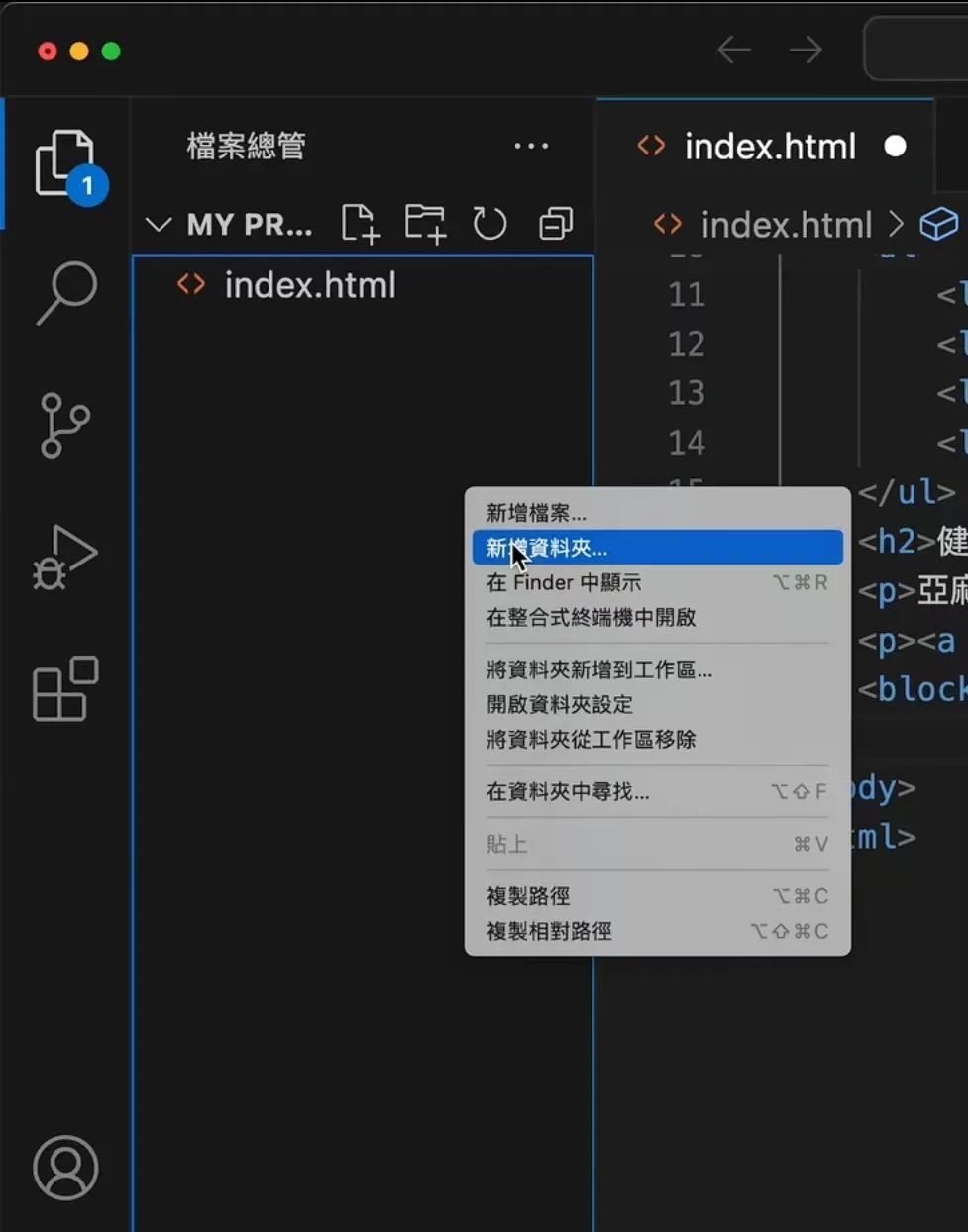Open the Accounts icon at bottom
Viewport: 968px width, 1232px height.
click(65, 1168)
